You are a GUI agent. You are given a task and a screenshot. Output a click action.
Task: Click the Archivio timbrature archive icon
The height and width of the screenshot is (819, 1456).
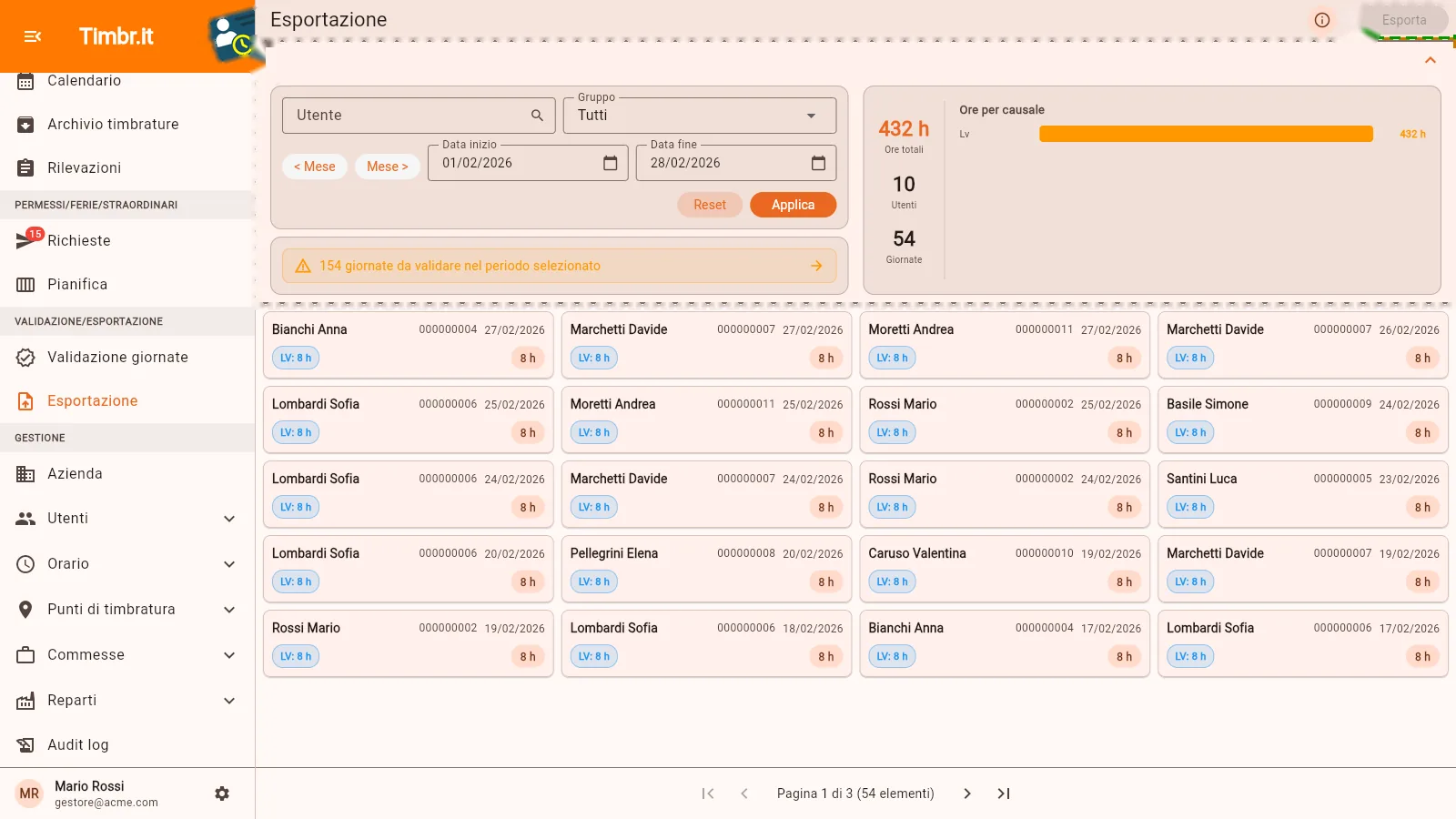point(25,125)
